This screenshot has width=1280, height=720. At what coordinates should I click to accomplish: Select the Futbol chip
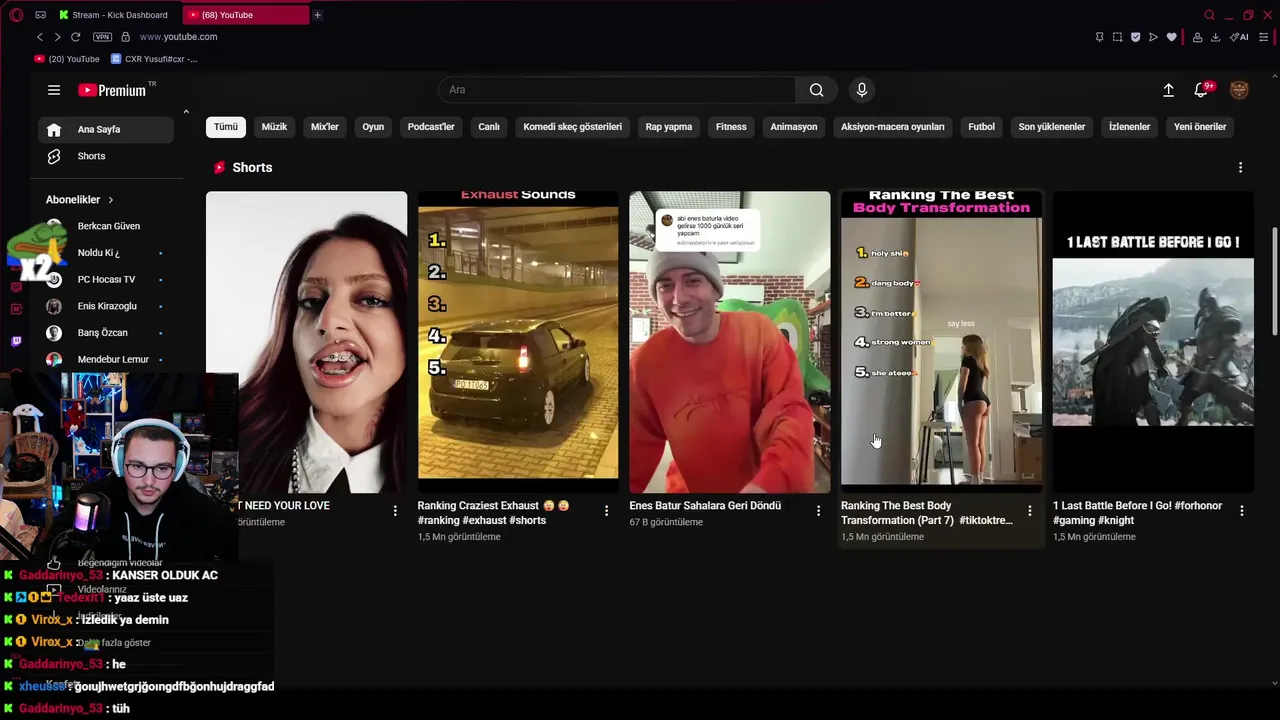coord(982,127)
